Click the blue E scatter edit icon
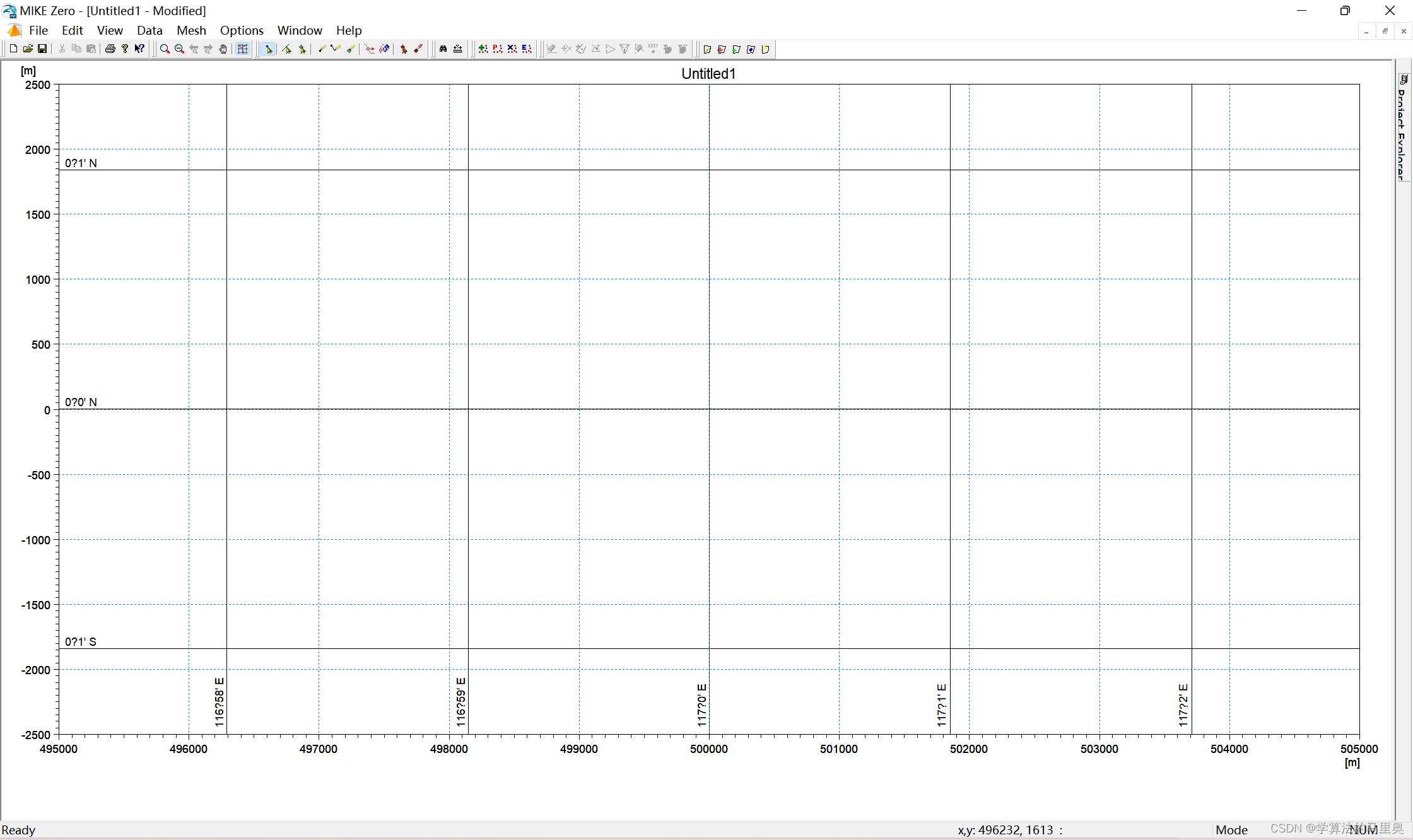This screenshot has height=840, width=1413. point(527,49)
